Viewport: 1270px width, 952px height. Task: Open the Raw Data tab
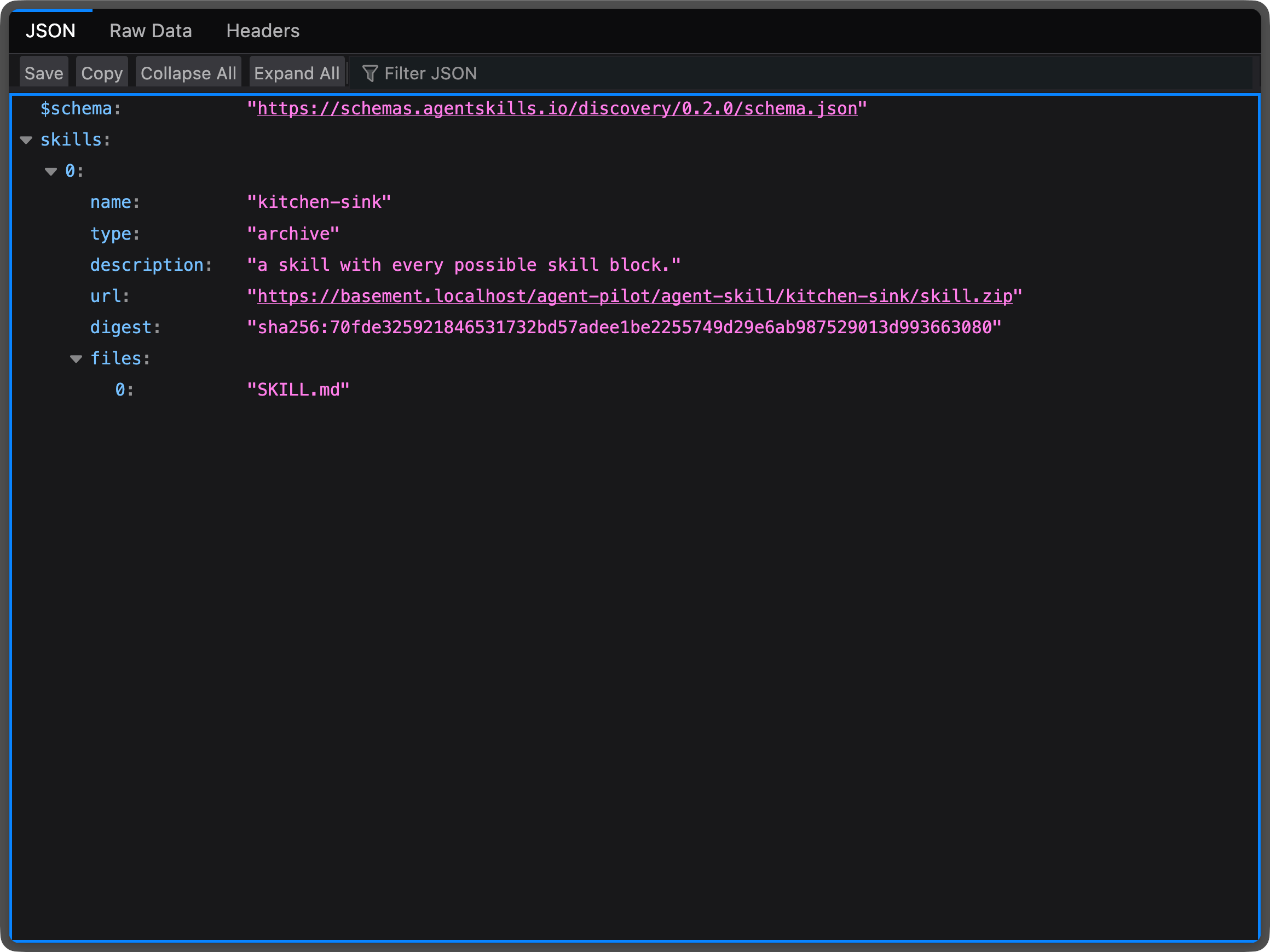tap(151, 31)
